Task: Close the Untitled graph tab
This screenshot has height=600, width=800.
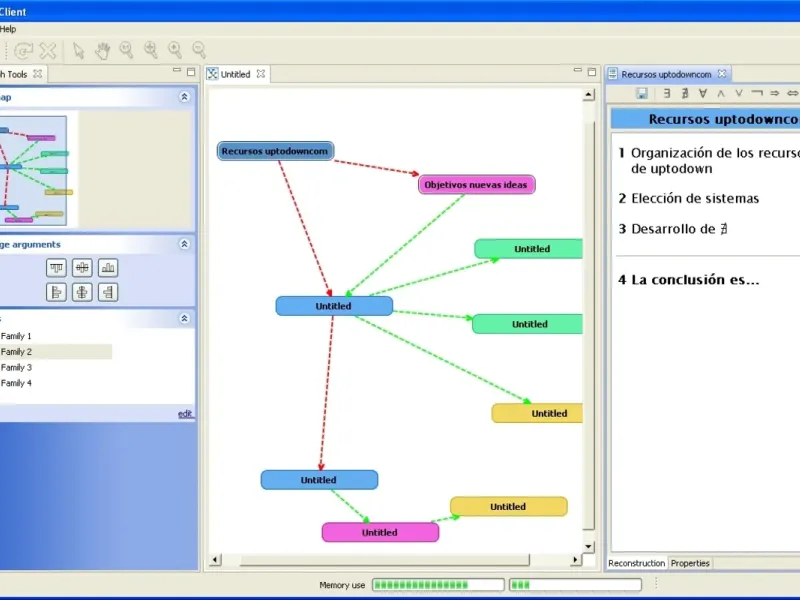Action: (x=261, y=74)
